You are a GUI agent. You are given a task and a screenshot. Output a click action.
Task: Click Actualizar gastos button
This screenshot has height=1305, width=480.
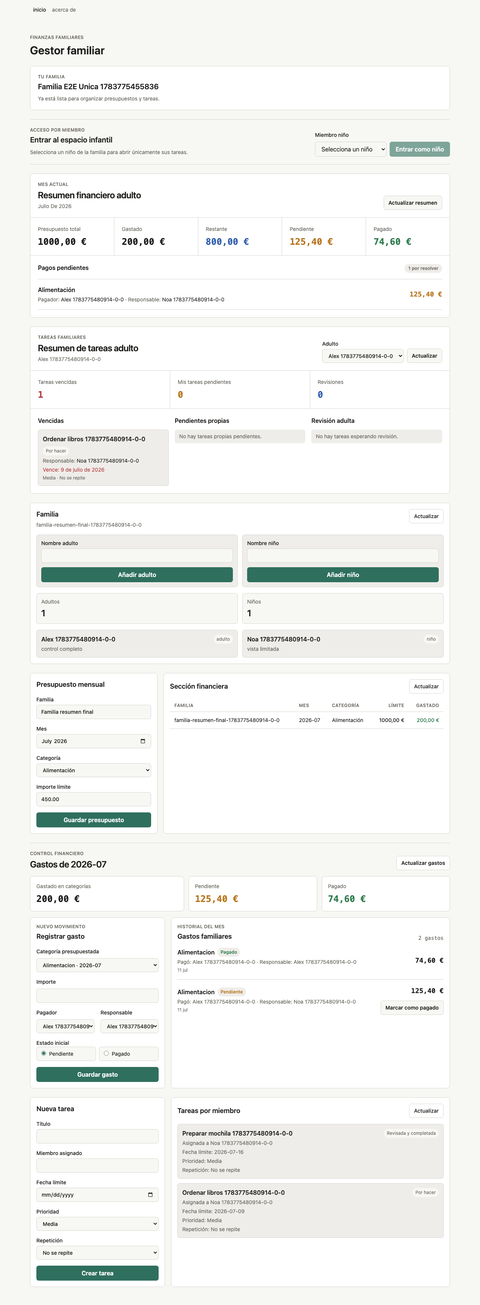(x=423, y=863)
